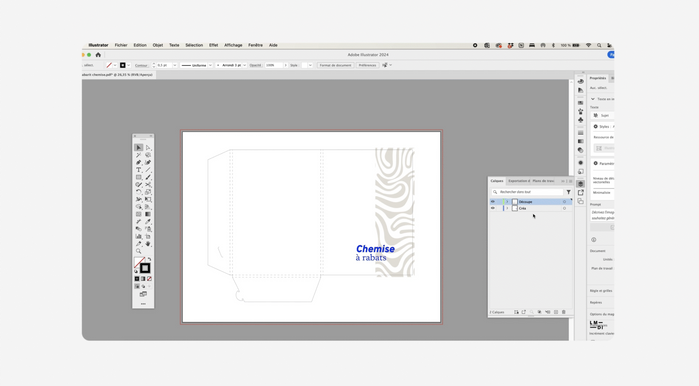
Task: Switch to Plans de travail tab
Action: click(x=543, y=181)
